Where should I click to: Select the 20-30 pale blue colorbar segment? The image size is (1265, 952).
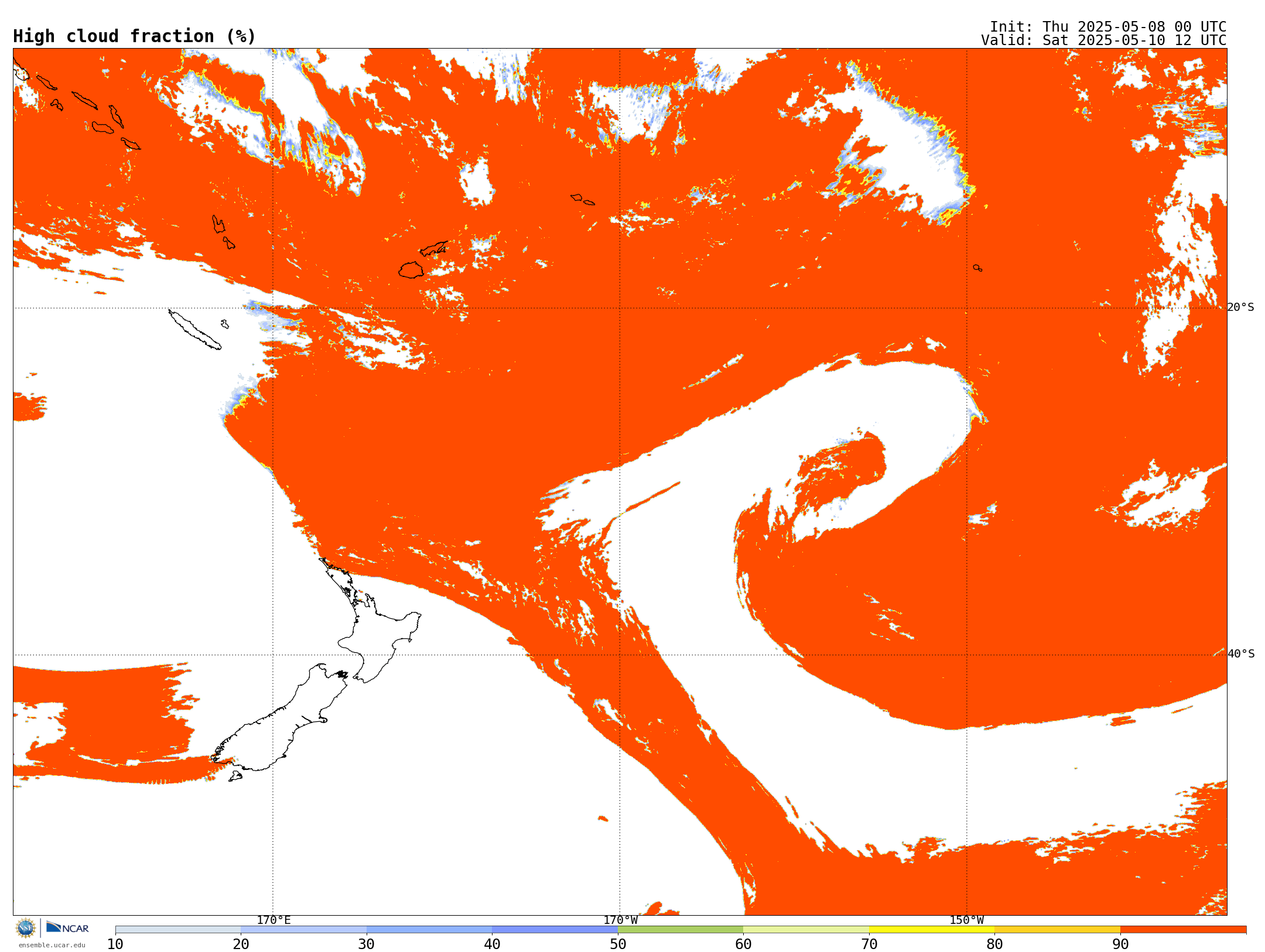click(x=303, y=929)
